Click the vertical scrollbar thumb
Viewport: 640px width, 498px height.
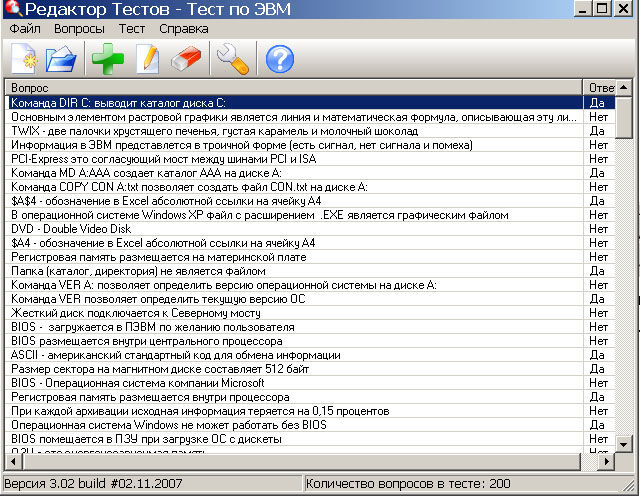tap(624, 118)
